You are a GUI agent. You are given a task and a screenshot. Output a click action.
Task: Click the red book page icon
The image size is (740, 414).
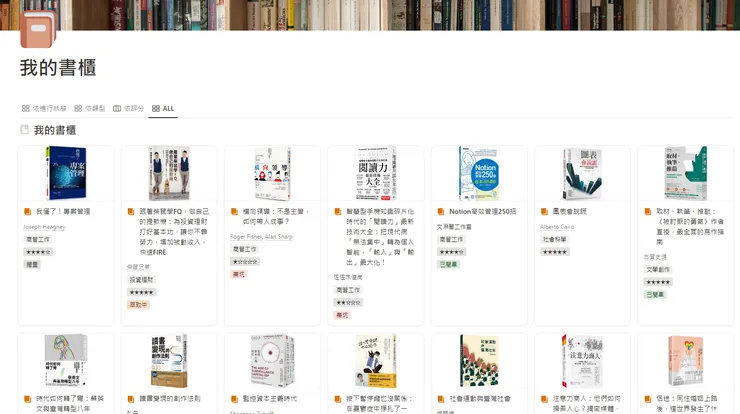38,28
